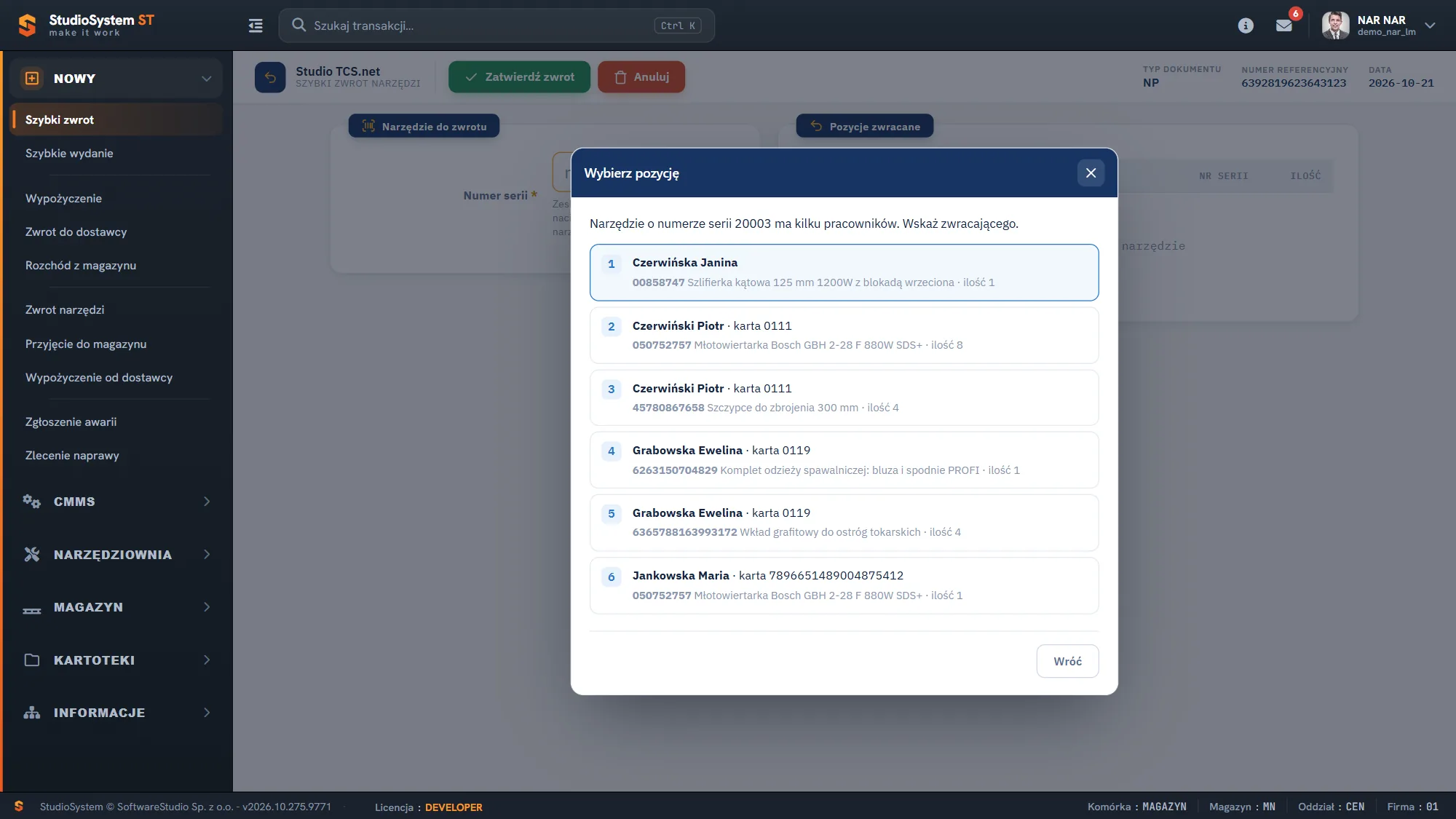
Task: Click the Wróć button in the dialog
Action: [x=1067, y=661]
